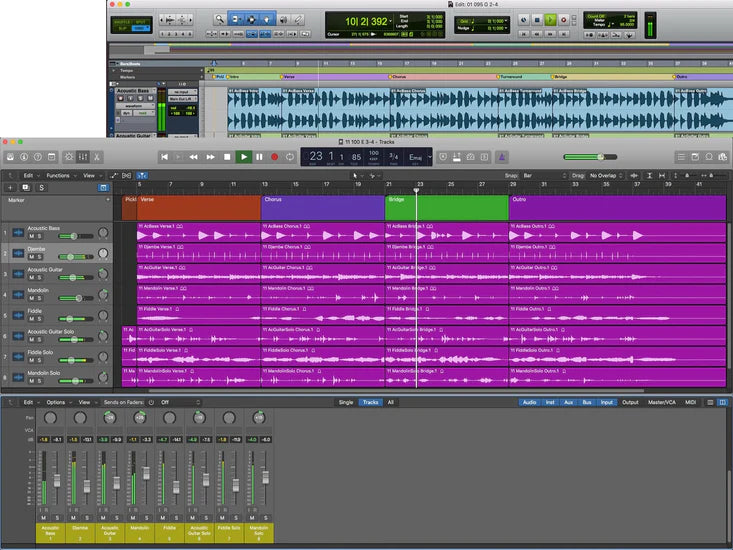This screenshot has width=733, height=550.
Task: Mute the Acoustic Bass track
Action: point(32,237)
